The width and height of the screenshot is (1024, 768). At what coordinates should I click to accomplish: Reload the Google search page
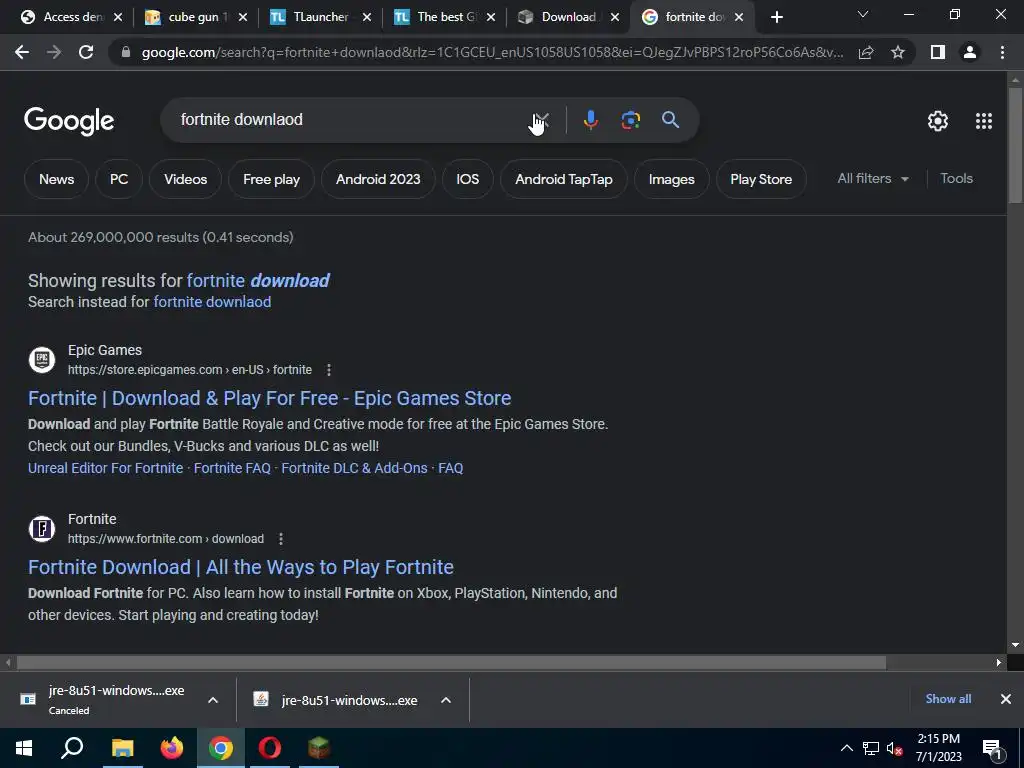point(86,52)
